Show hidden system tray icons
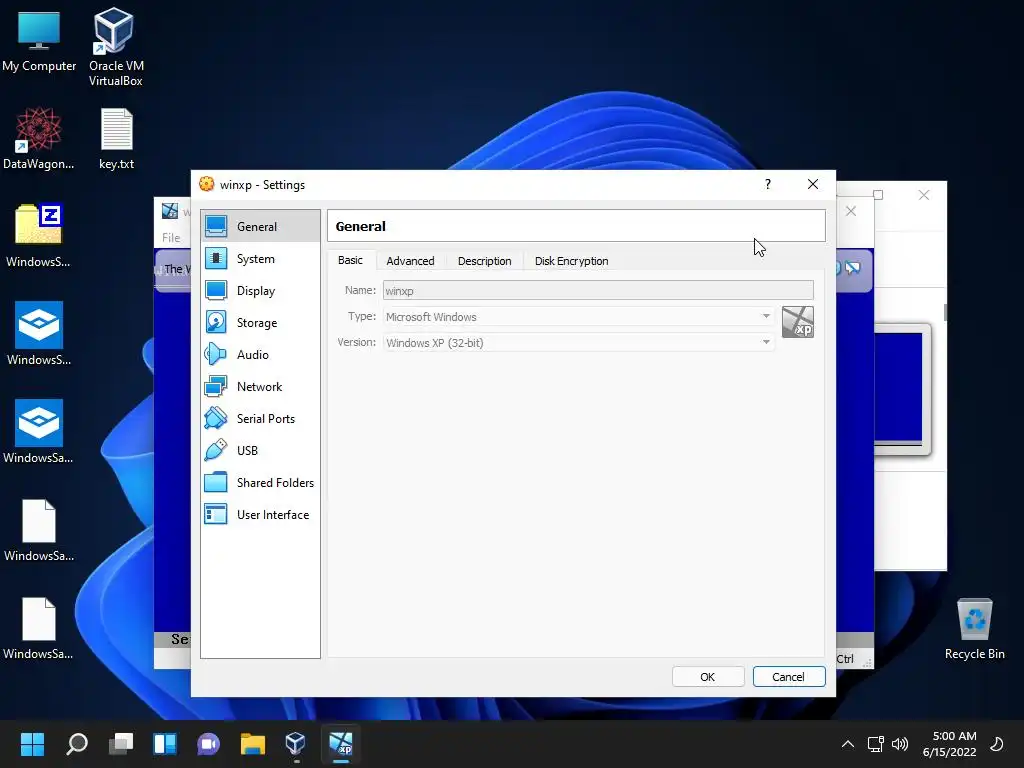 click(x=848, y=744)
